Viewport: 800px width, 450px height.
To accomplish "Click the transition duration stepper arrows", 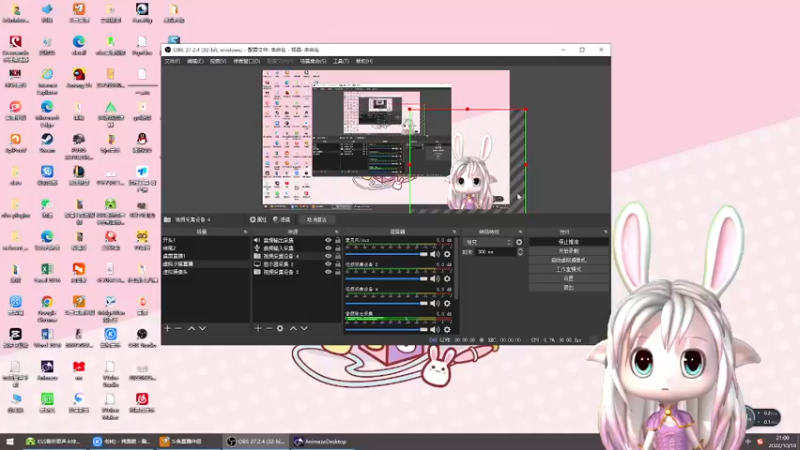I will (520, 252).
